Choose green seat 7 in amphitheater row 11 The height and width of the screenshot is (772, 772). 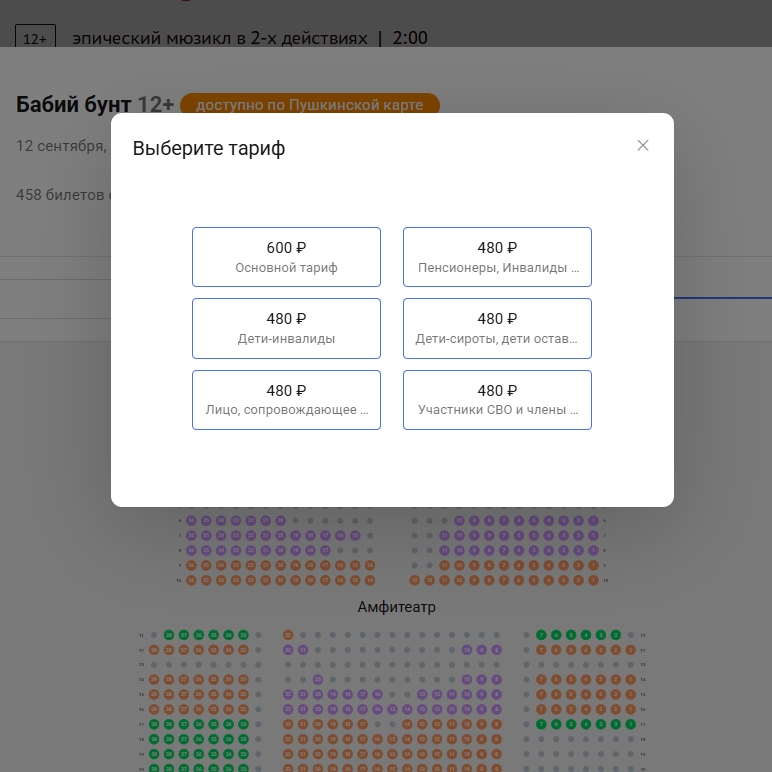[541, 635]
